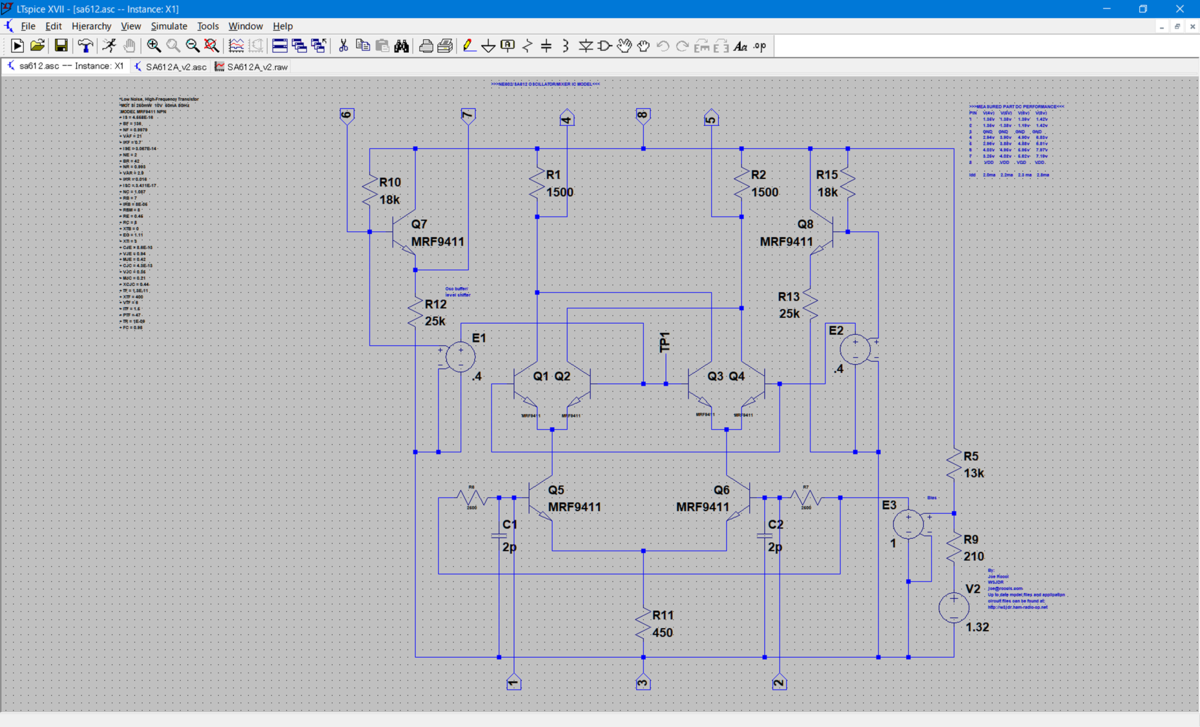The image size is (1200, 727).
Task: Open the find binoculars tool
Action: pos(402,46)
